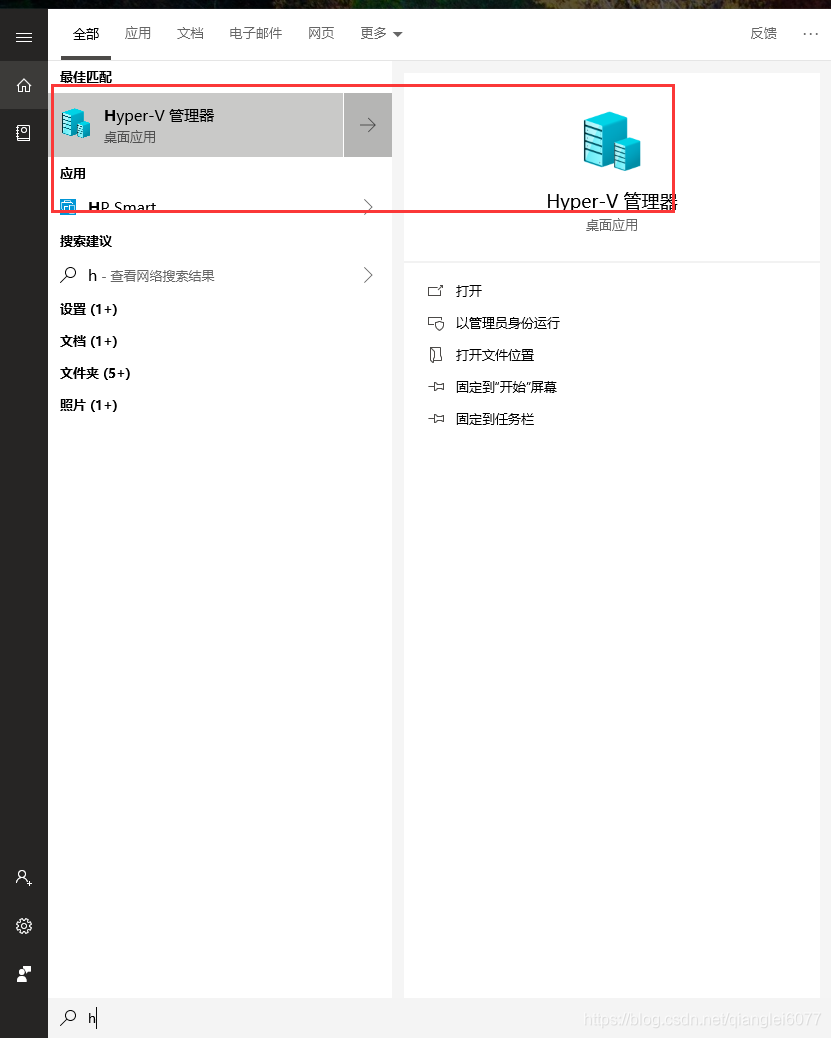Viewport: 831px width, 1038px height.
Task: Click the magnifier icon in the search box
Action: (x=68, y=1017)
